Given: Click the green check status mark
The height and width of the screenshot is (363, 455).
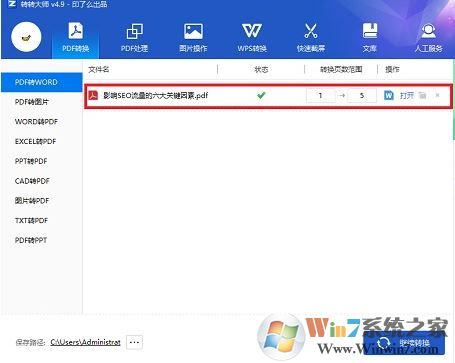Looking at the screenshot, I should pos(261,95).
